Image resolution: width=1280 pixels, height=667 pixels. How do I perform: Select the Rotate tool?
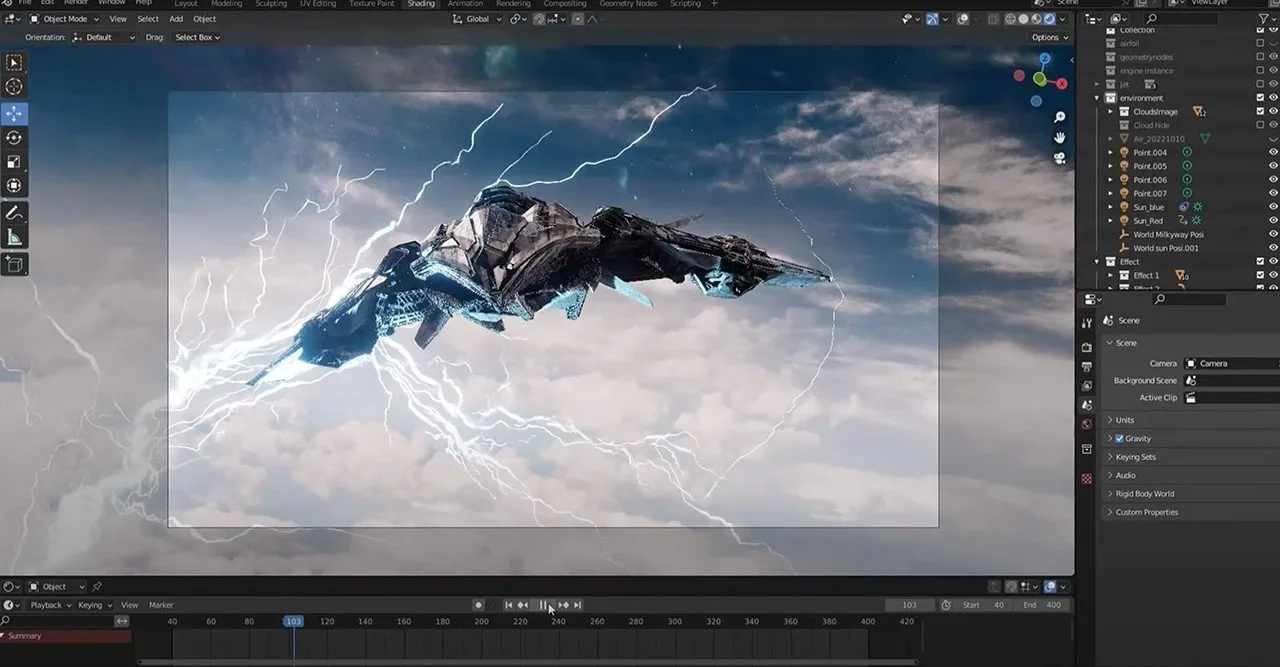click(14, 138)
